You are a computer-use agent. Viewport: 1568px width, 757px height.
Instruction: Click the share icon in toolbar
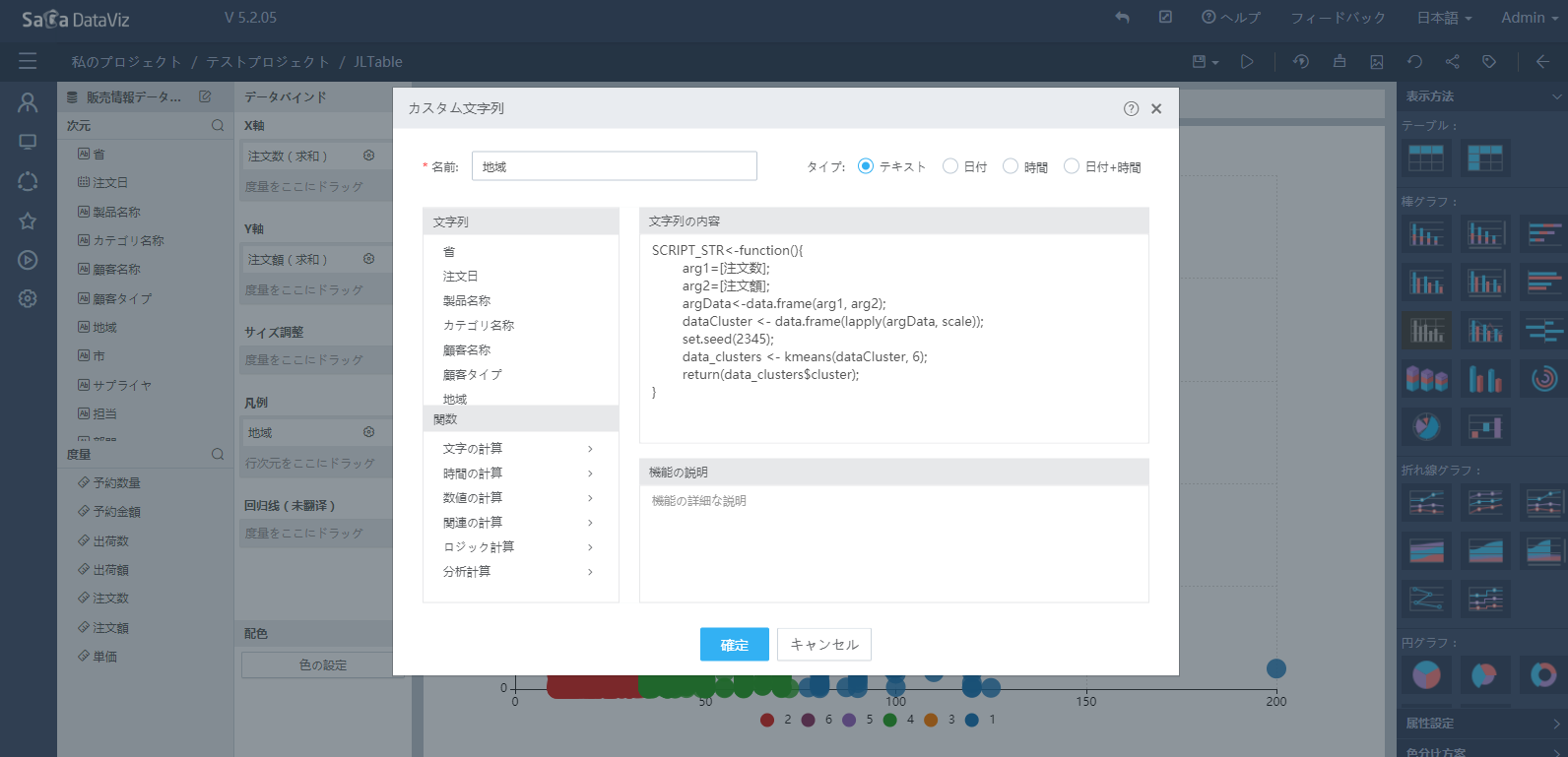point(1452,62)
